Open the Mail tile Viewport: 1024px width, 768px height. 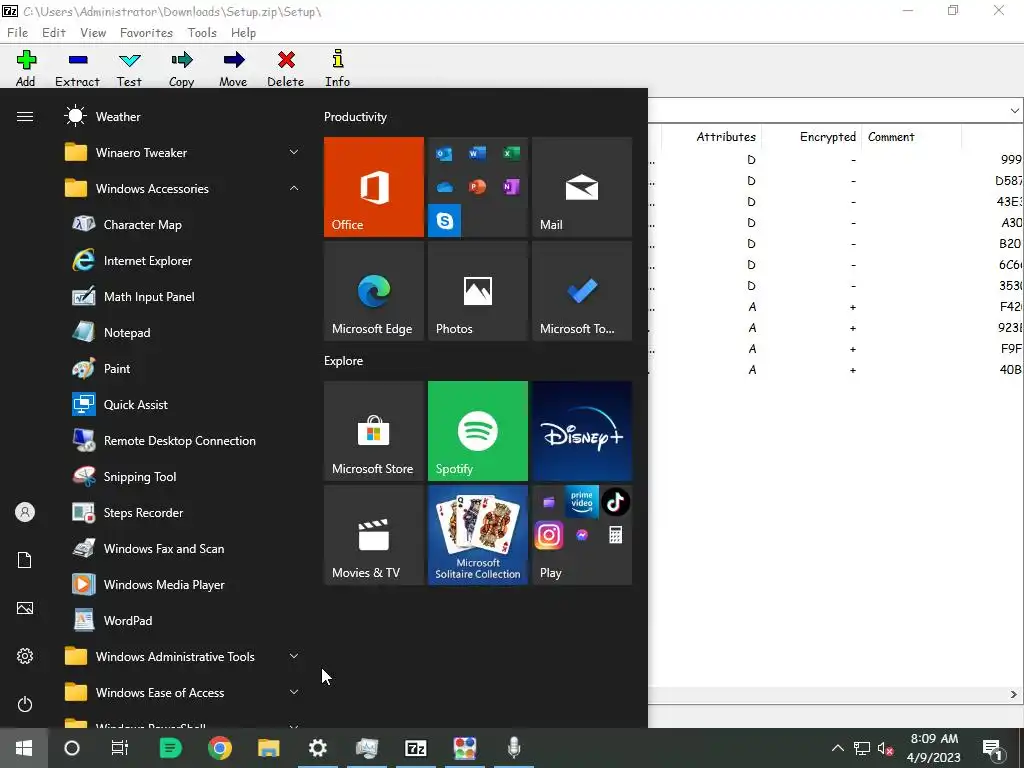pos(582,187)
